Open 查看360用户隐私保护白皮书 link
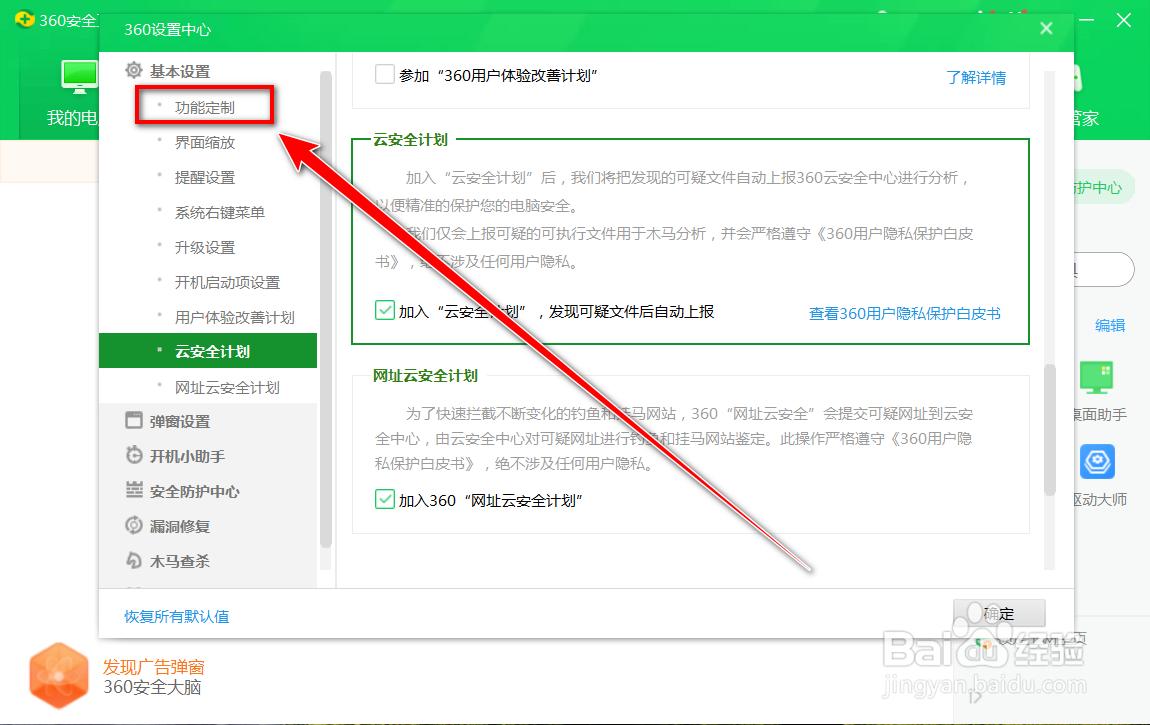 click(x=904, y=313)
